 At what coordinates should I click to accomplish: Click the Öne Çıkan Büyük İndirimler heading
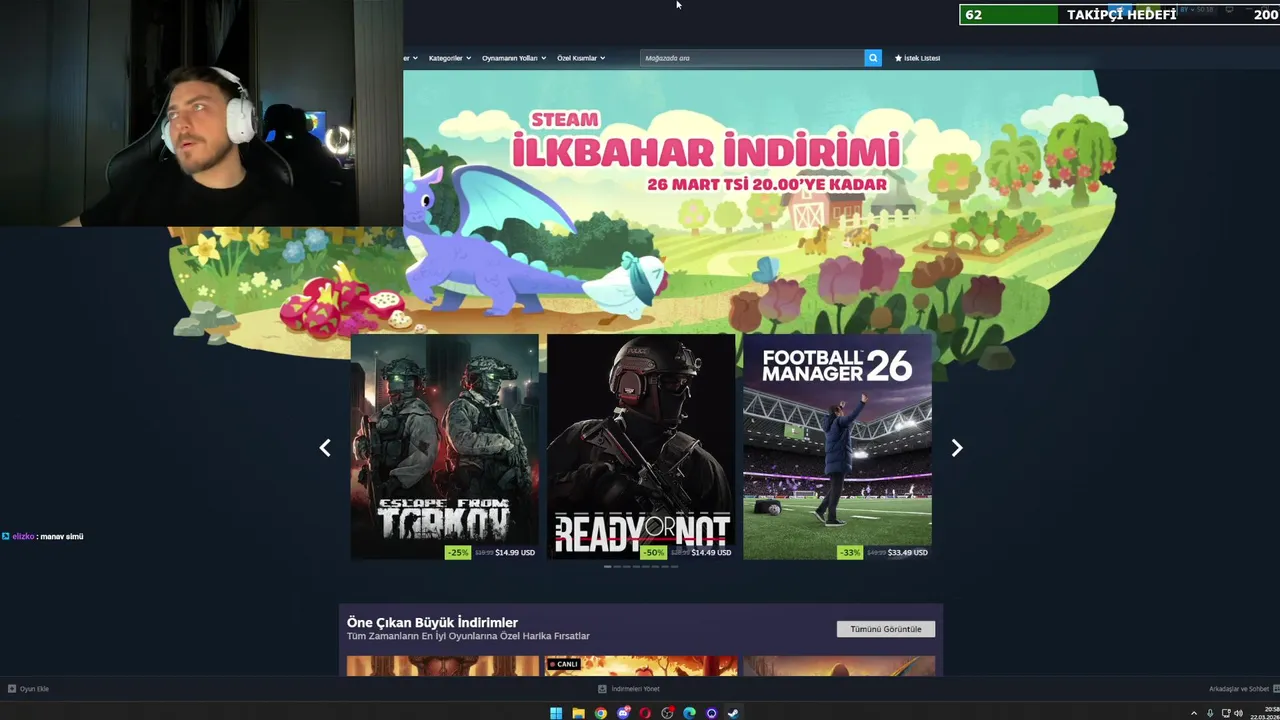coord(432,622)
